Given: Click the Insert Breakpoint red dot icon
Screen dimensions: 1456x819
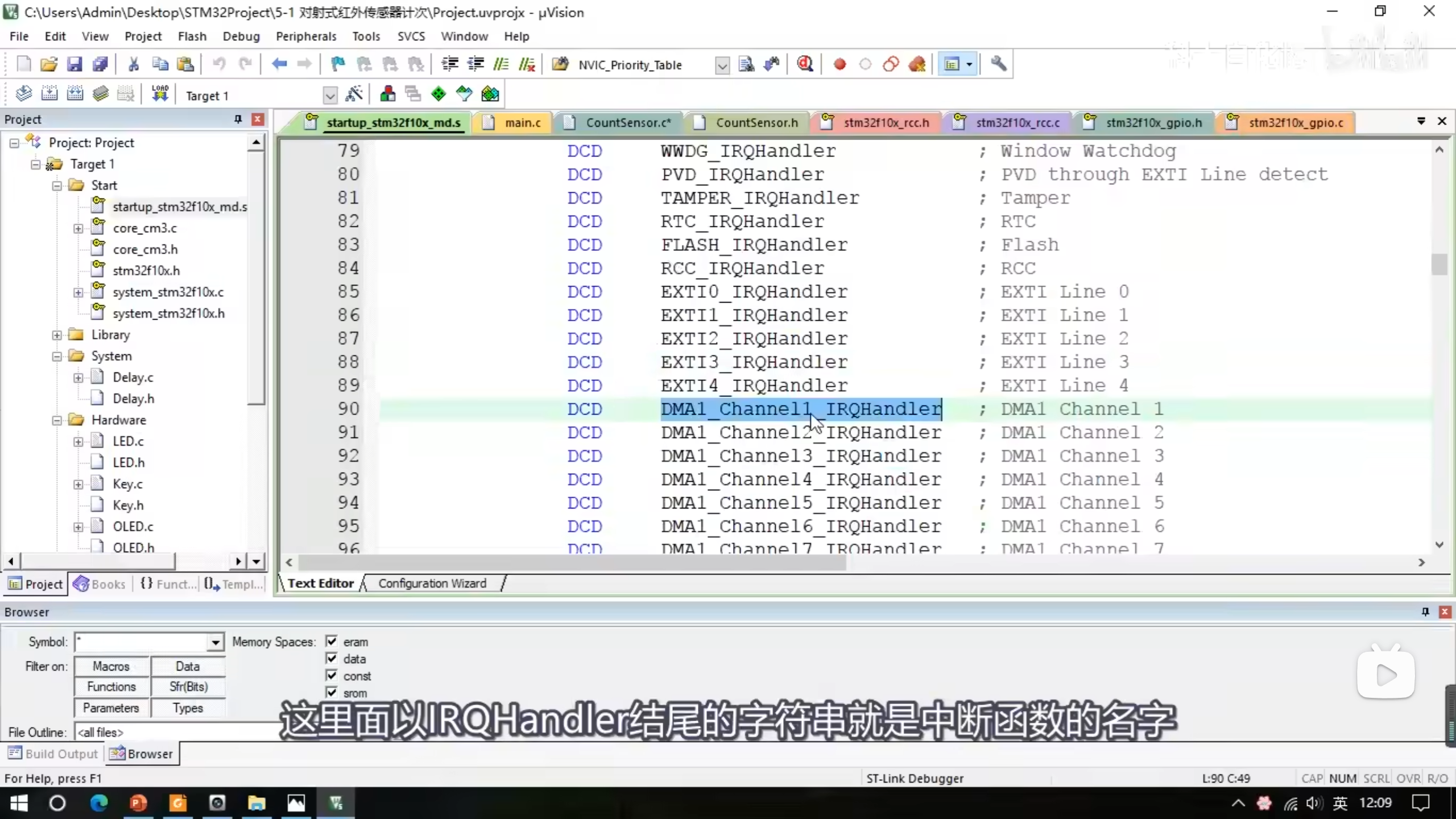Looking at the screenshot, I should point(839,64).
